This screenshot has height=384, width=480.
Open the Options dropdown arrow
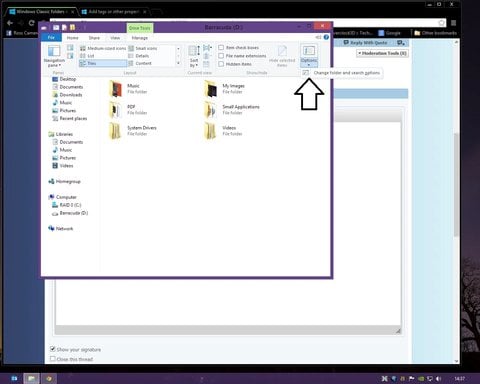tap(309, 65)
